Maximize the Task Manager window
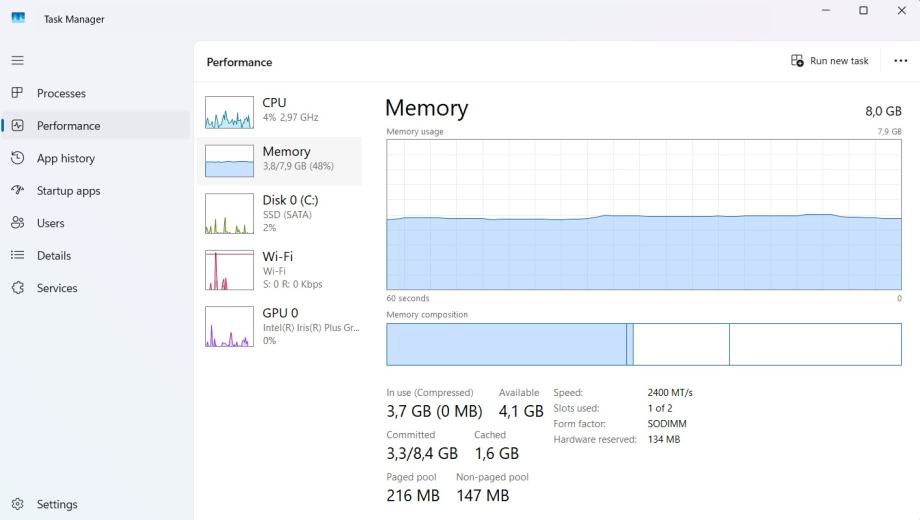 pos(863,11)
